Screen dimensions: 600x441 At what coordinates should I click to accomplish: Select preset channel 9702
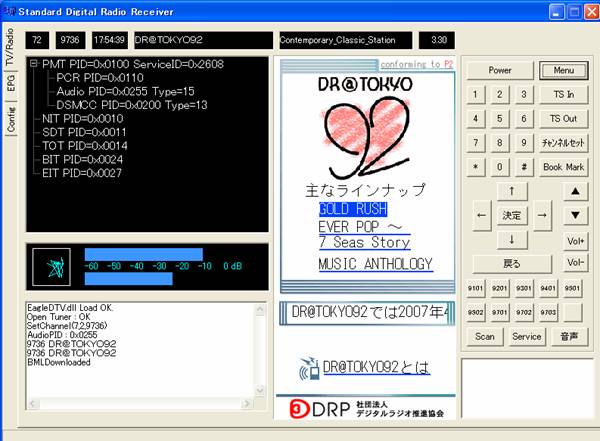524,312
